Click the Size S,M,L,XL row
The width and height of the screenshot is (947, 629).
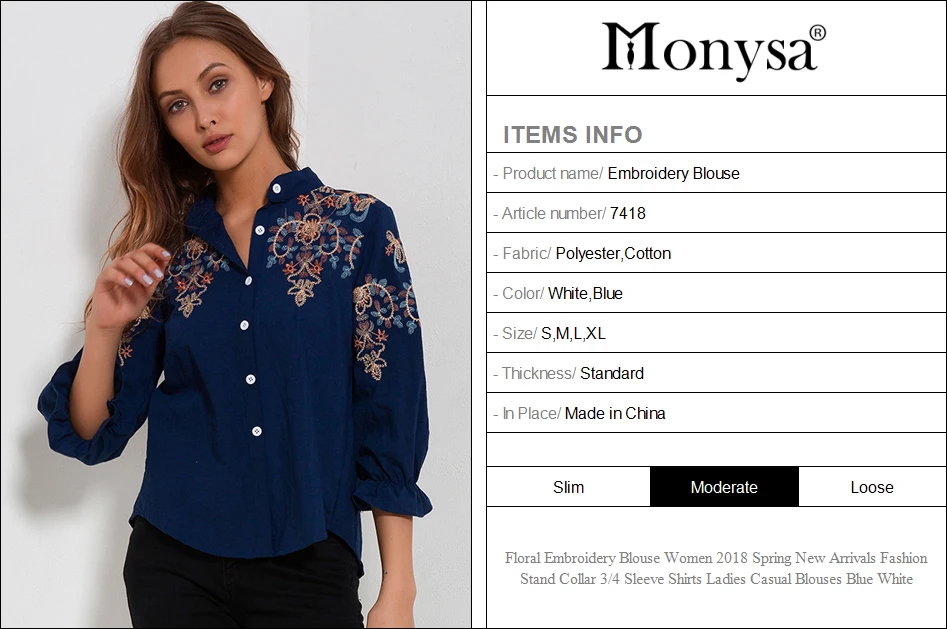(x=716, y=333)
